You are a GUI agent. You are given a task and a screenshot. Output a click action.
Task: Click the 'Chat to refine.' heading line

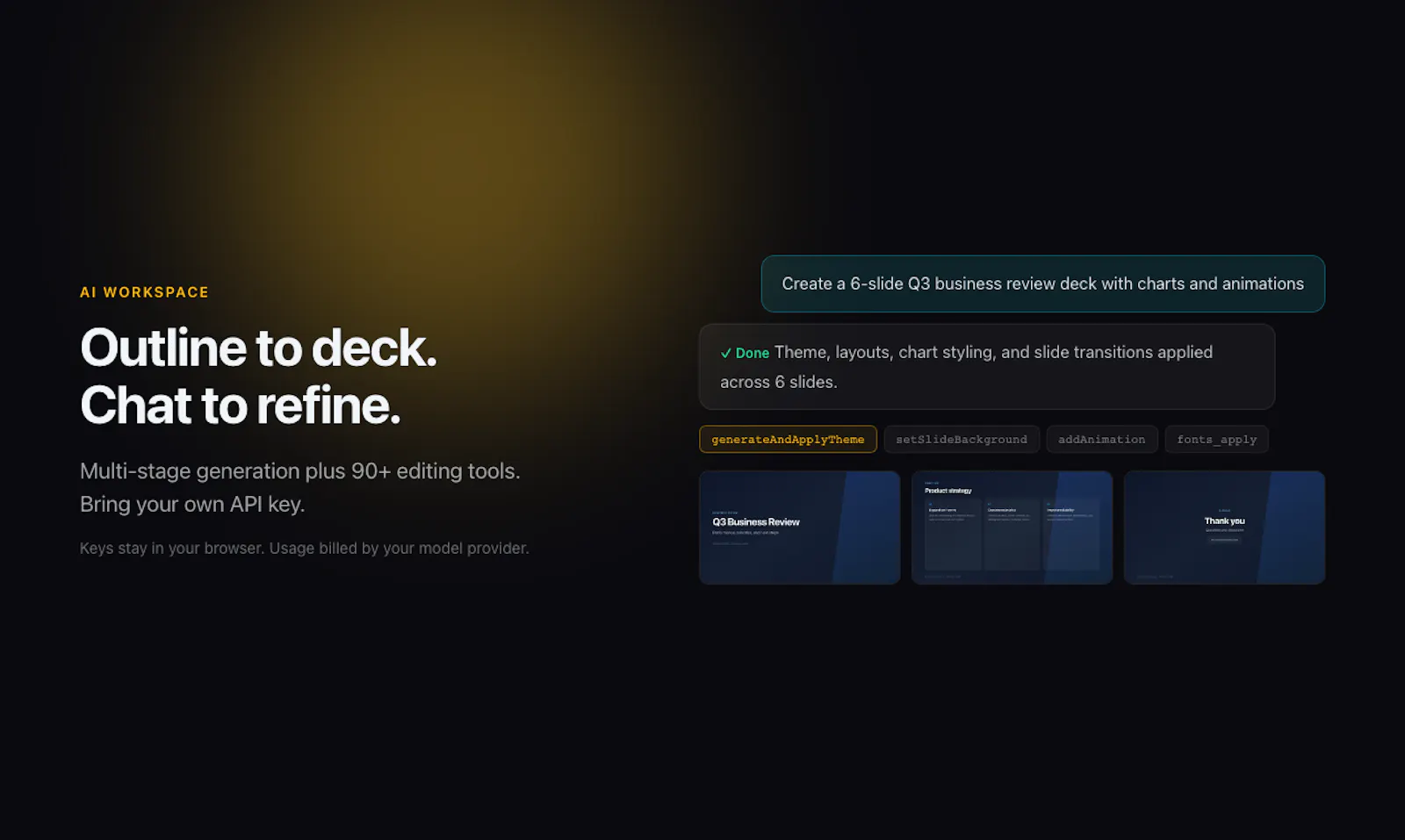pyautogui.click(x=241, y=406)
